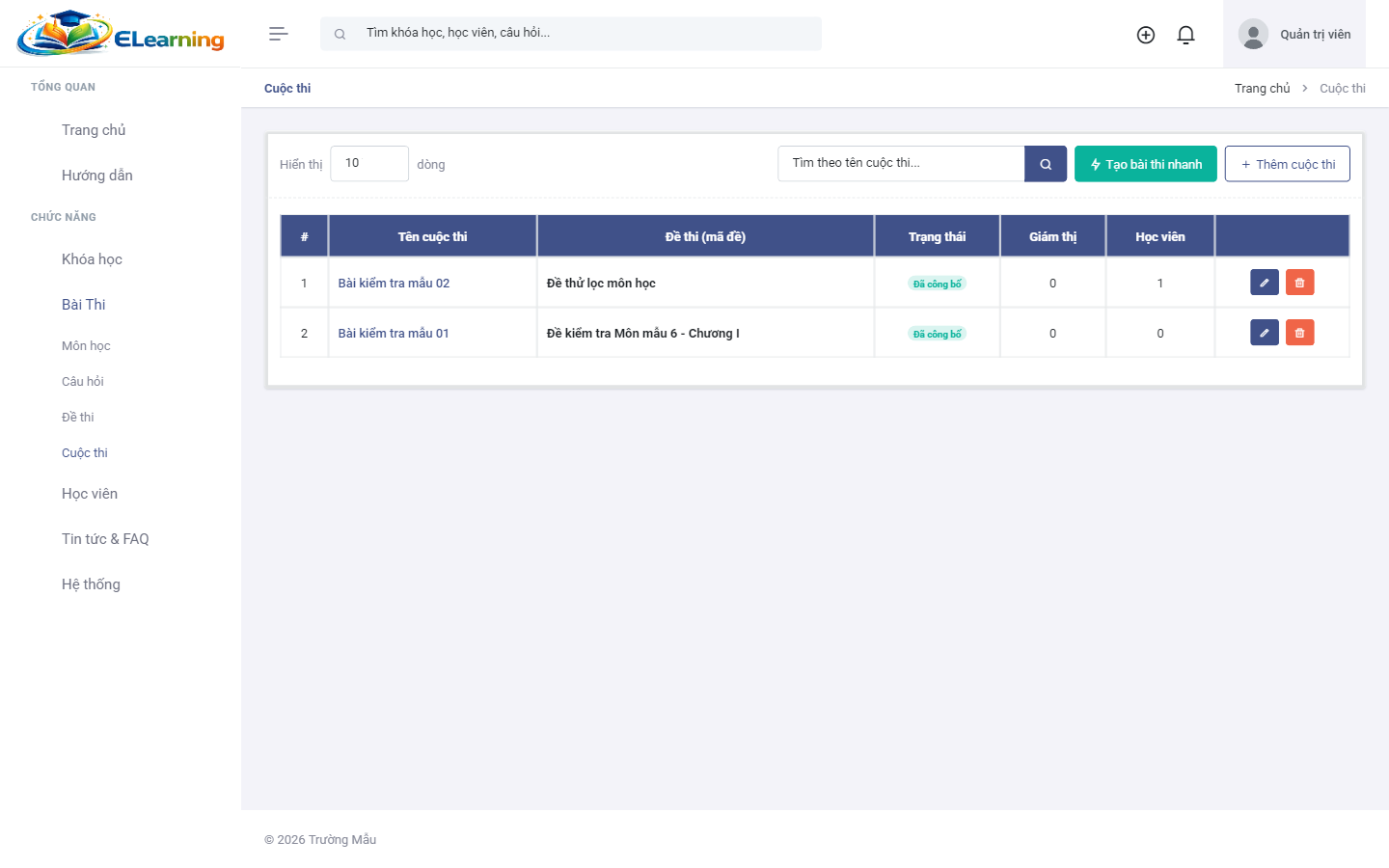Open the plus circle quick-add icon
The height and width of the screenshot is (868, 1389).
coord(1146,35)
